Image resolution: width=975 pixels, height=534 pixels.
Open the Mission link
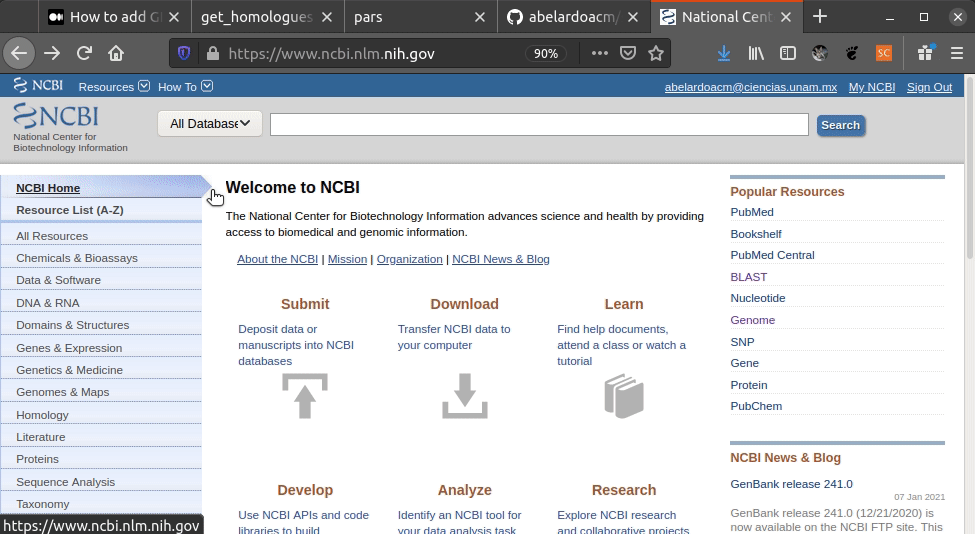pyautogui.click(x=347, y=259)
